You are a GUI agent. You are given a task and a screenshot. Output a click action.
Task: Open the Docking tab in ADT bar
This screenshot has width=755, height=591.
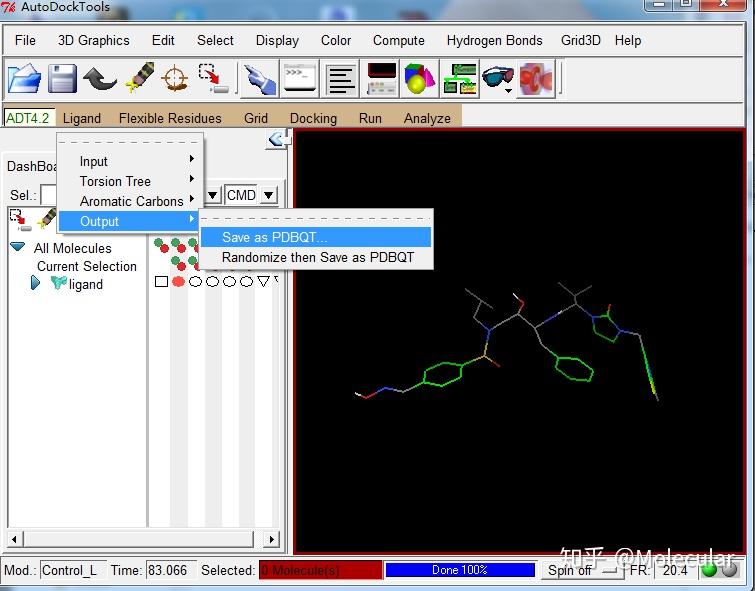pos(313,118)
